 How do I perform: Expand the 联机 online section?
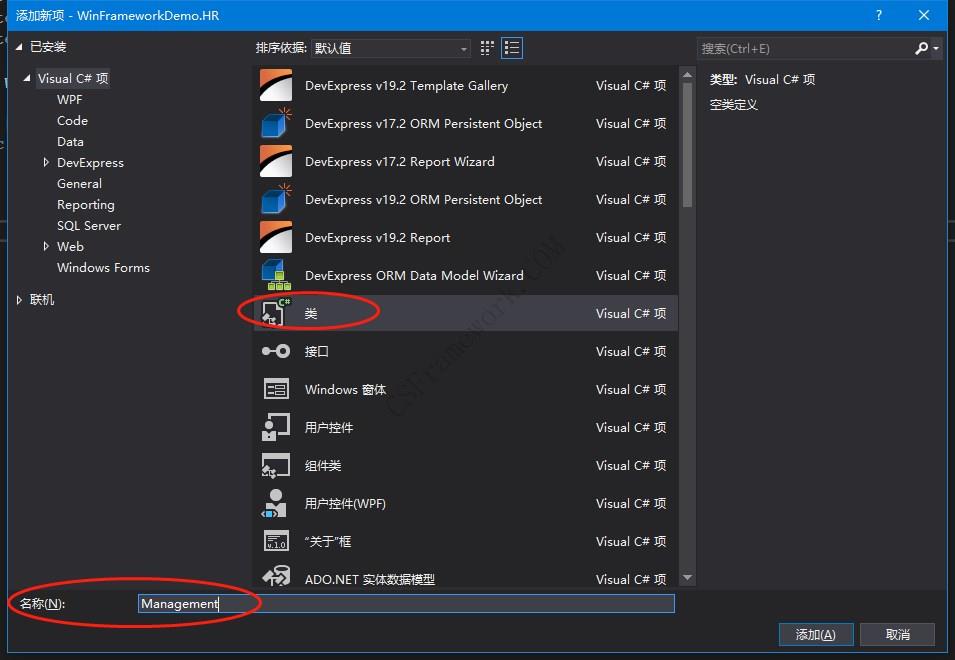coord(19,300)
